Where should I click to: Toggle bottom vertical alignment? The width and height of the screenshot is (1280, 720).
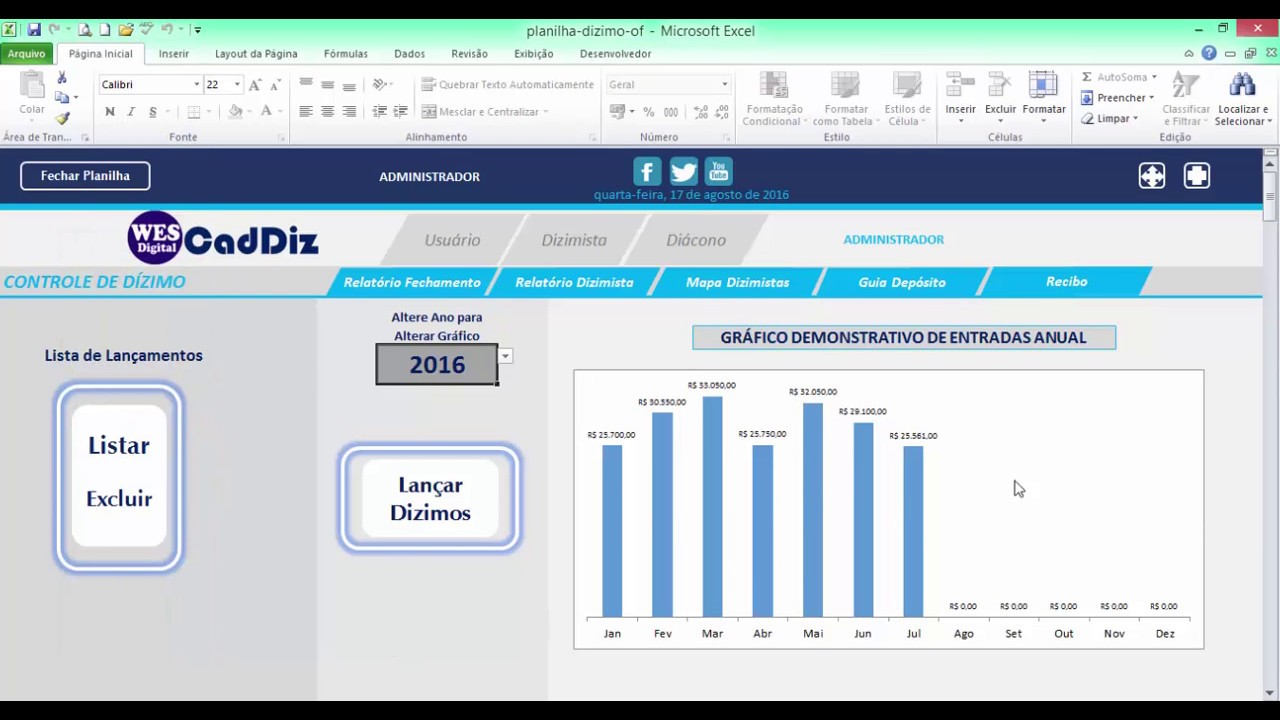click(x=349, y=85)
